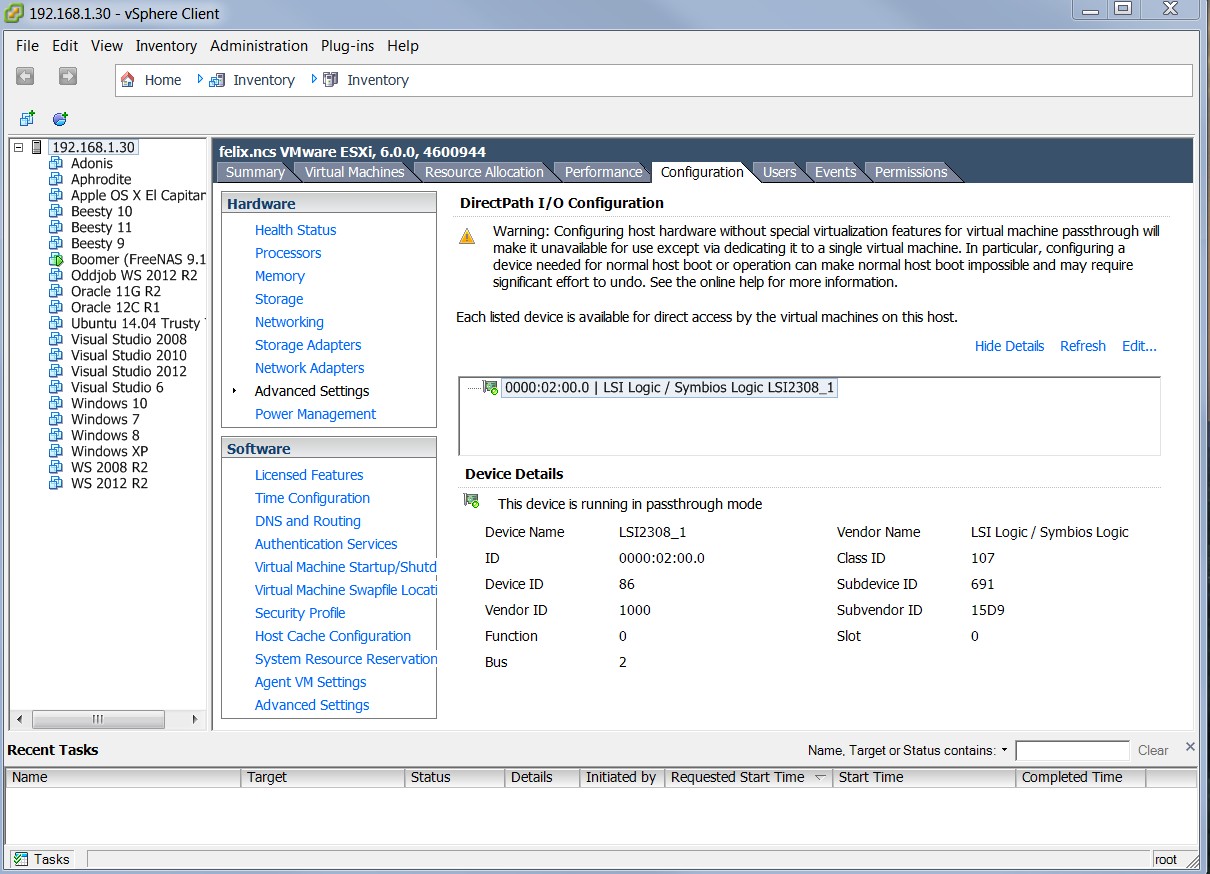Viewport: 1210px width, 874px height.
Task: Click the Clear button in Recent Tasks
Action: pos(1153,750)
